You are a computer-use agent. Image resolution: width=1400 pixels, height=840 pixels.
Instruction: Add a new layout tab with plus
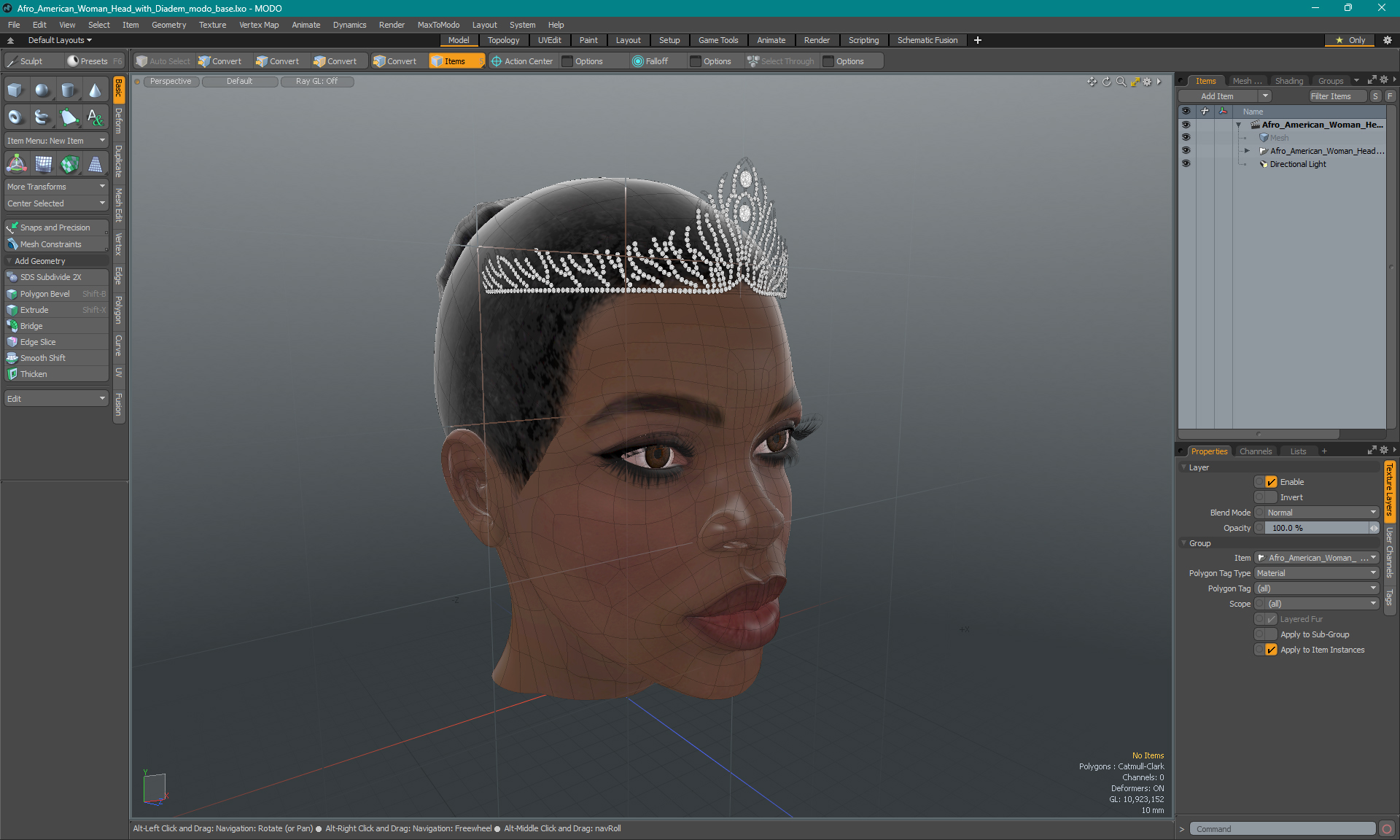[978, 40]
